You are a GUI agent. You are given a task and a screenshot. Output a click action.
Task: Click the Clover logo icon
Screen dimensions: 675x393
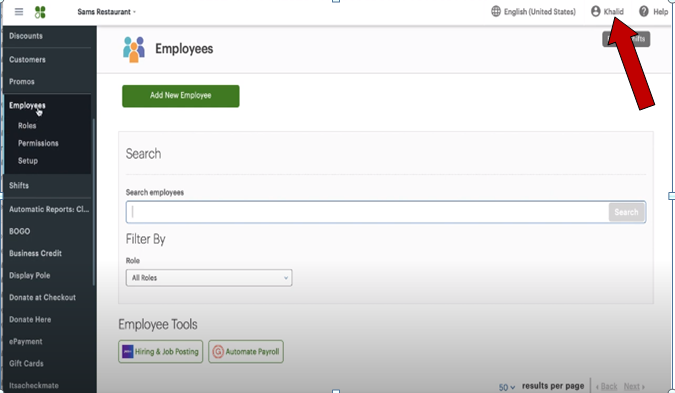[x=40, y=12]
